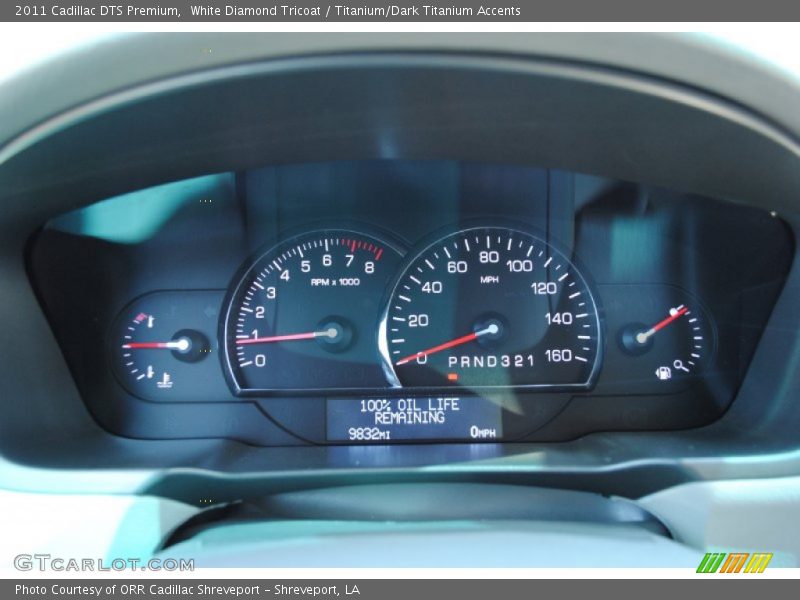Click the fuel gauge full marker symbol
The height and width of the screenshot is (600, 800).
click(x=673, y=311)
